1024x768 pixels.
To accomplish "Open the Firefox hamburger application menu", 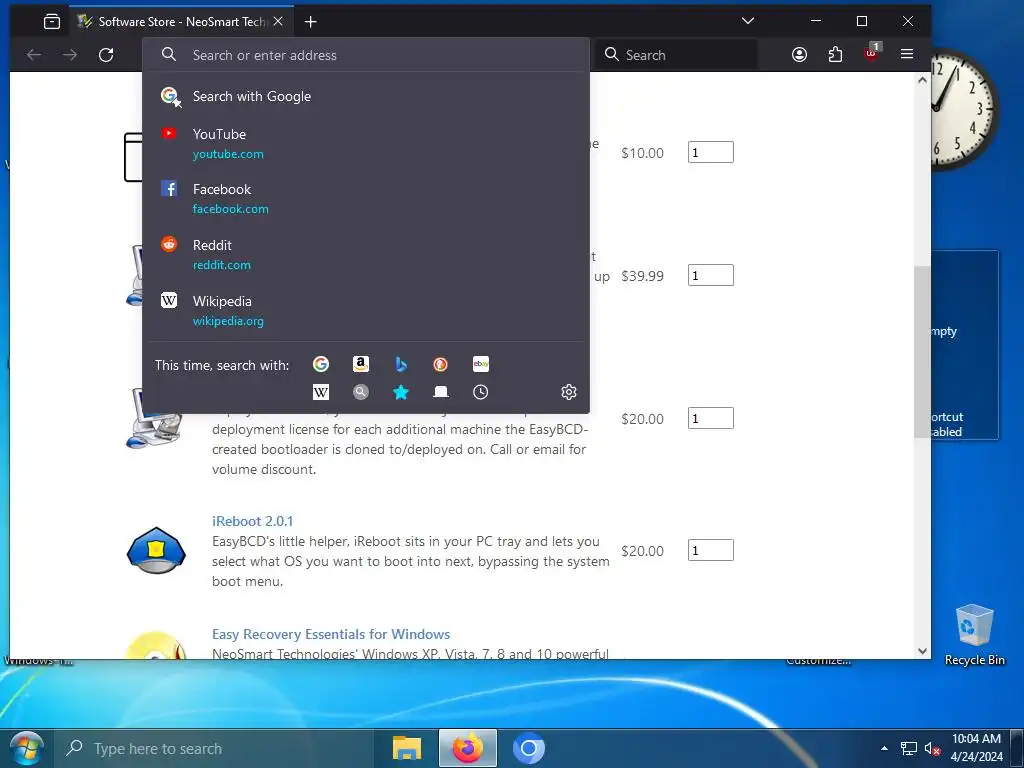I will [x=907, y=54].
